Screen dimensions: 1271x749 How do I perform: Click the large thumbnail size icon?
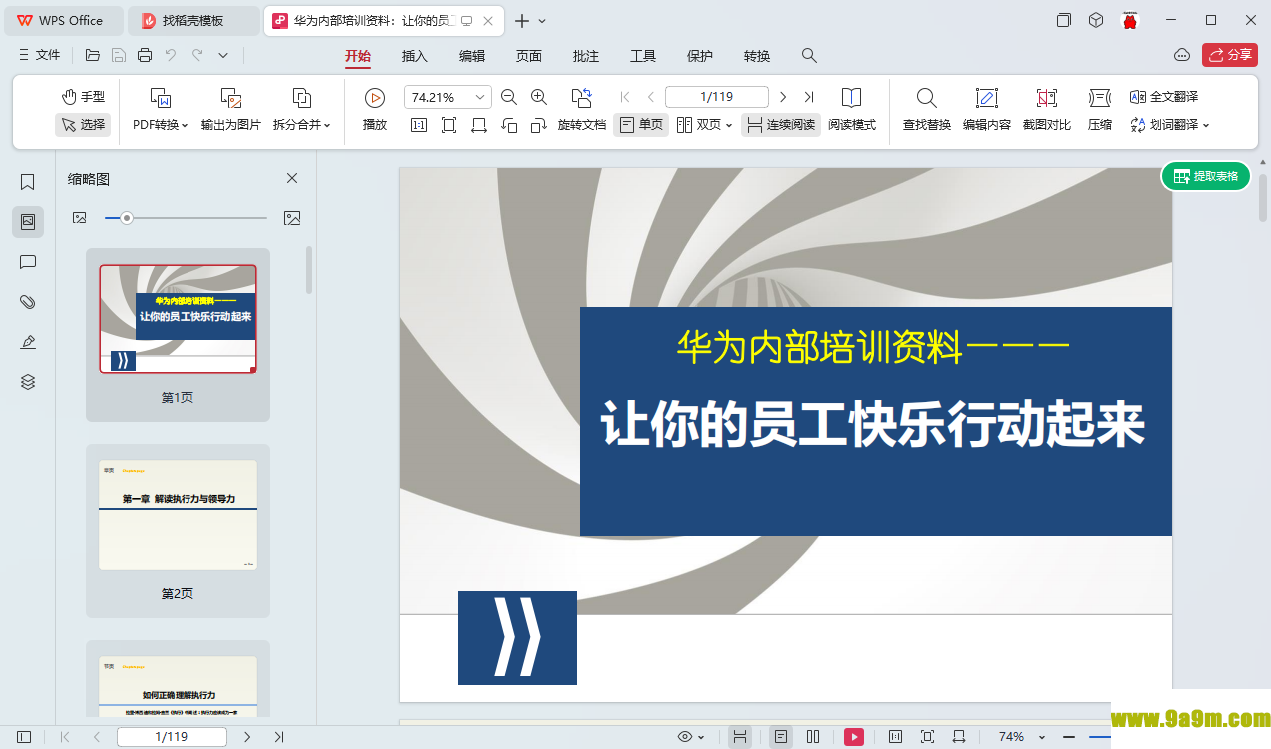(292, 217)
